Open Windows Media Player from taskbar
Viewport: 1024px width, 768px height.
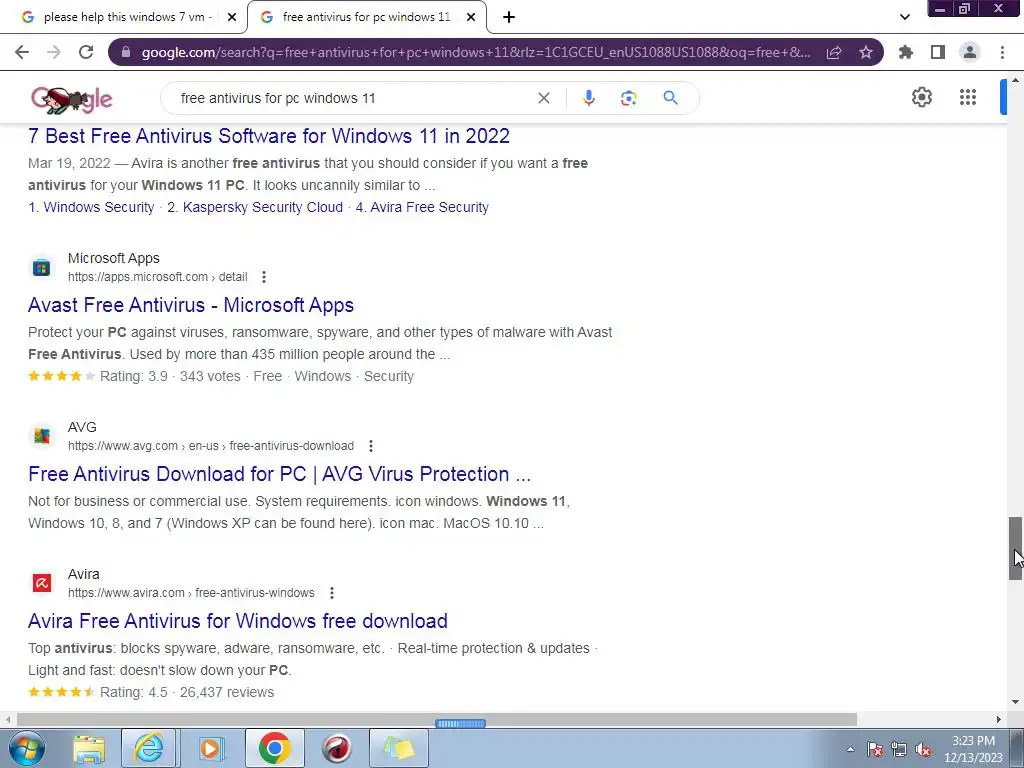(210, 748)
